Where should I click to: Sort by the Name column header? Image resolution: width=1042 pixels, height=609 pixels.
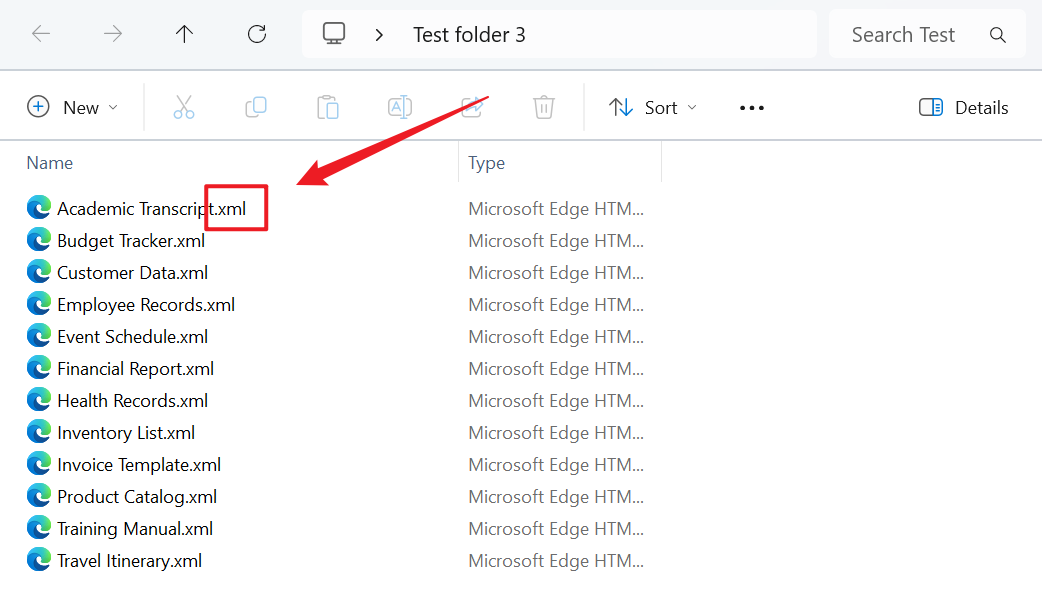click(x=50, y=163)
